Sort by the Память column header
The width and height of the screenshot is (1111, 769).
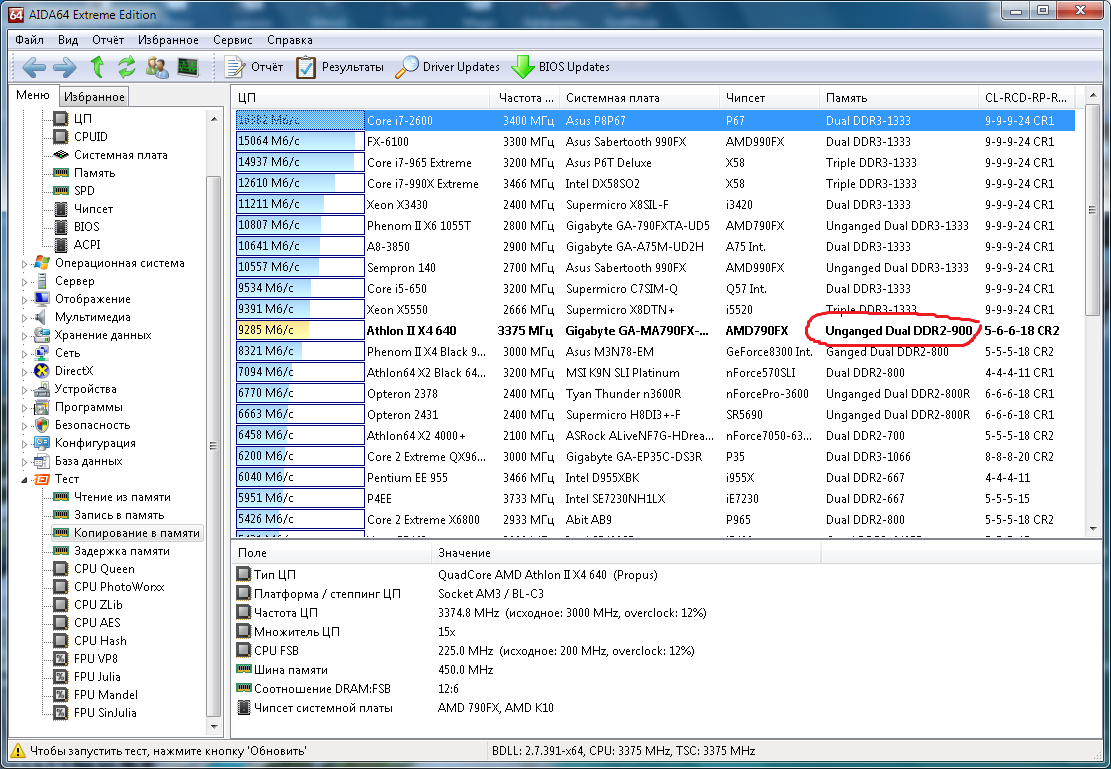click(x=898, y=98)
